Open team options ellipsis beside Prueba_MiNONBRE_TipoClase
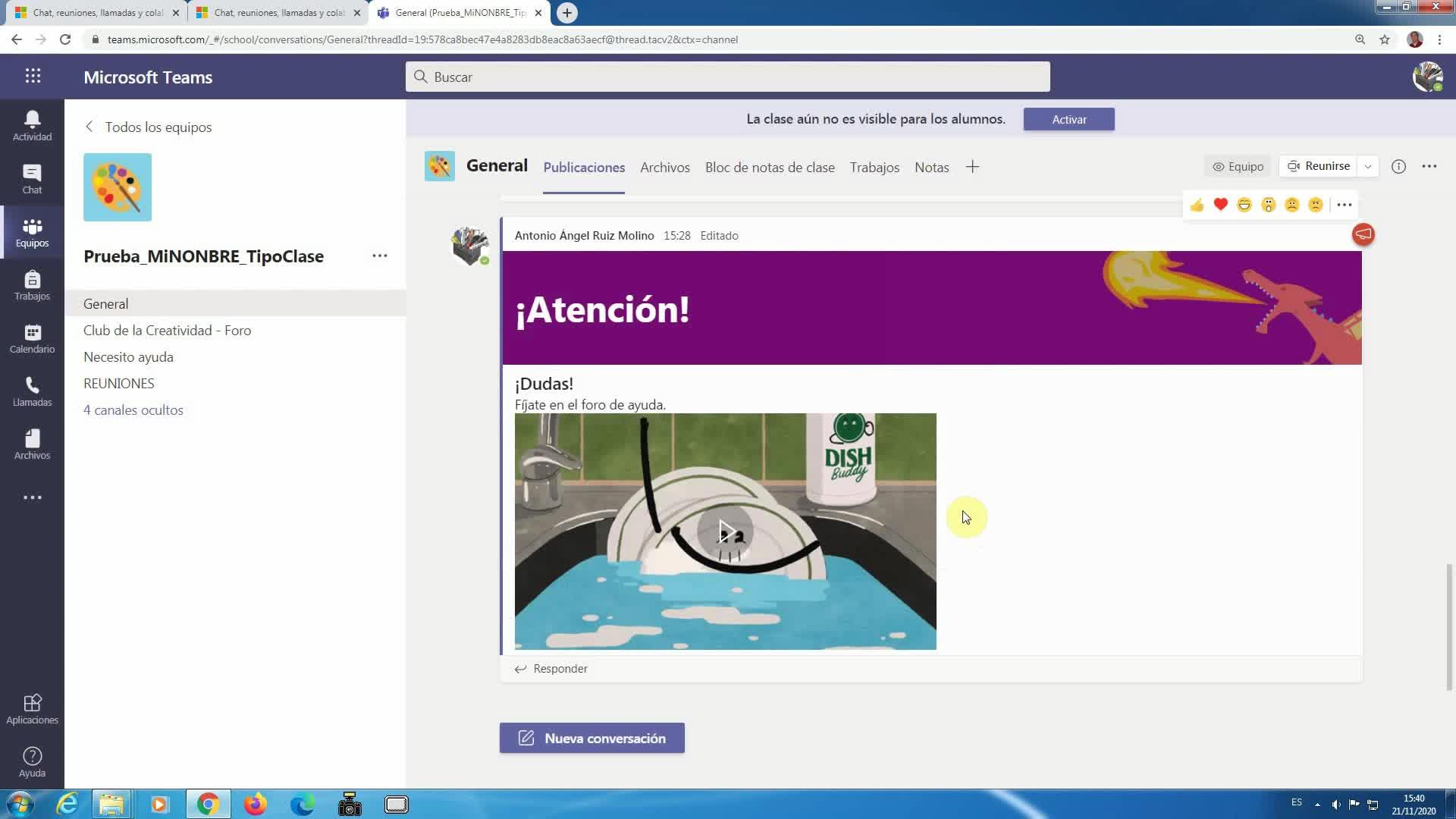The width and height of the screenshot is (1456, 819). coord(379,256)
